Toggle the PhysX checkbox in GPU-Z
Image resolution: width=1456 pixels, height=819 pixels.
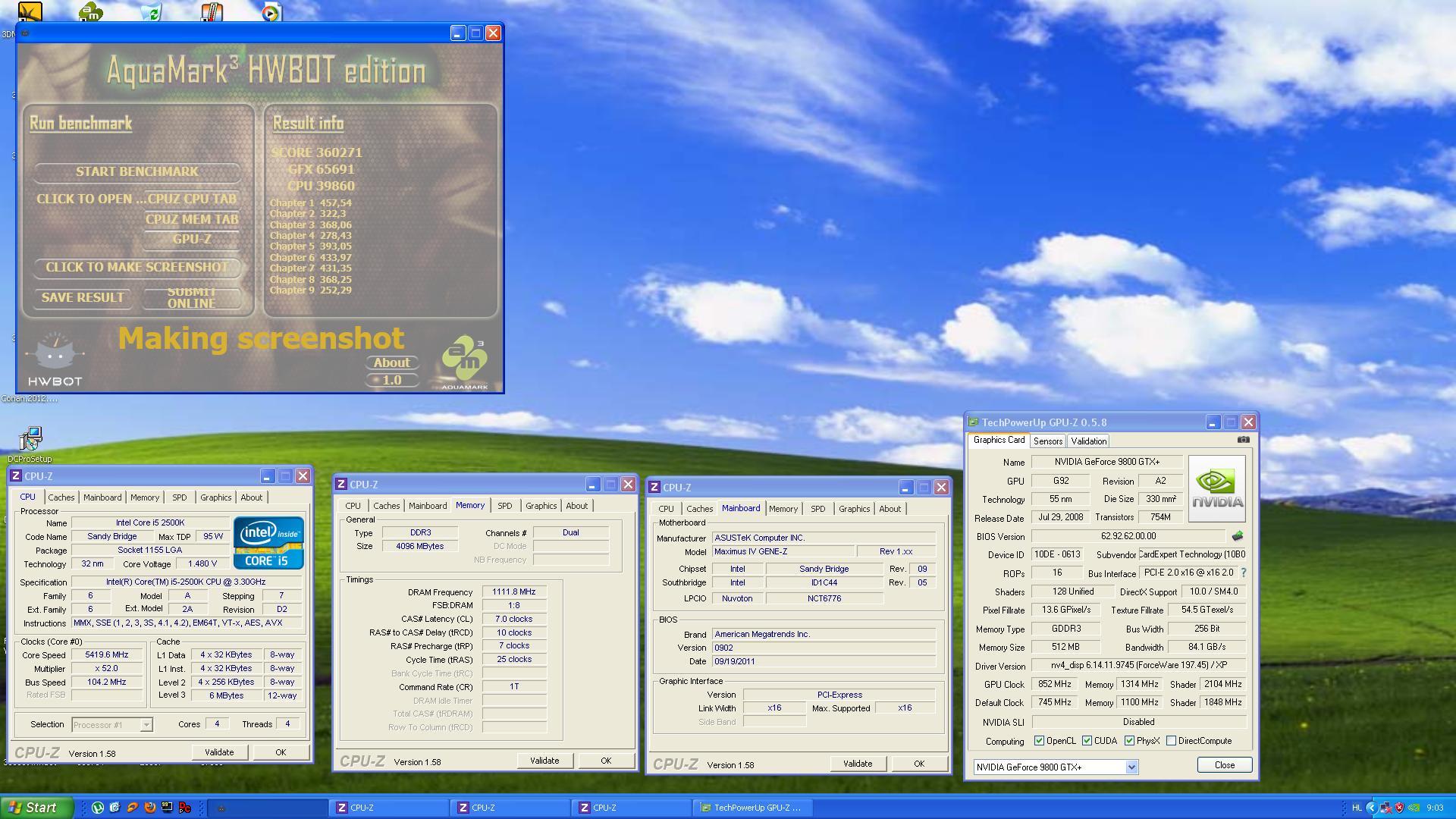tap(1130, 741)
